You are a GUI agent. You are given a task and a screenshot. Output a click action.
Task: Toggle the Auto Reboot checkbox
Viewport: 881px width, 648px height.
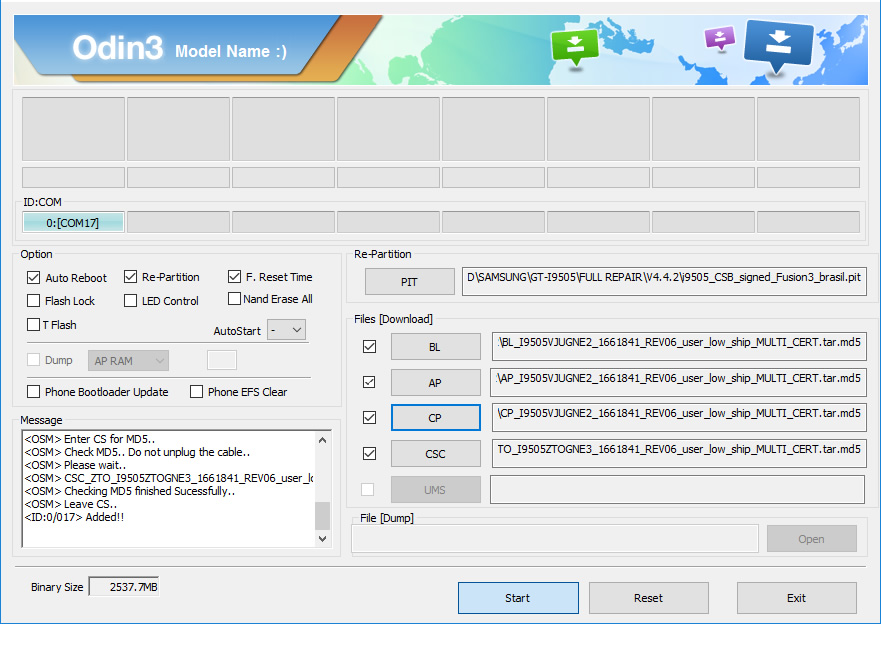34,278
